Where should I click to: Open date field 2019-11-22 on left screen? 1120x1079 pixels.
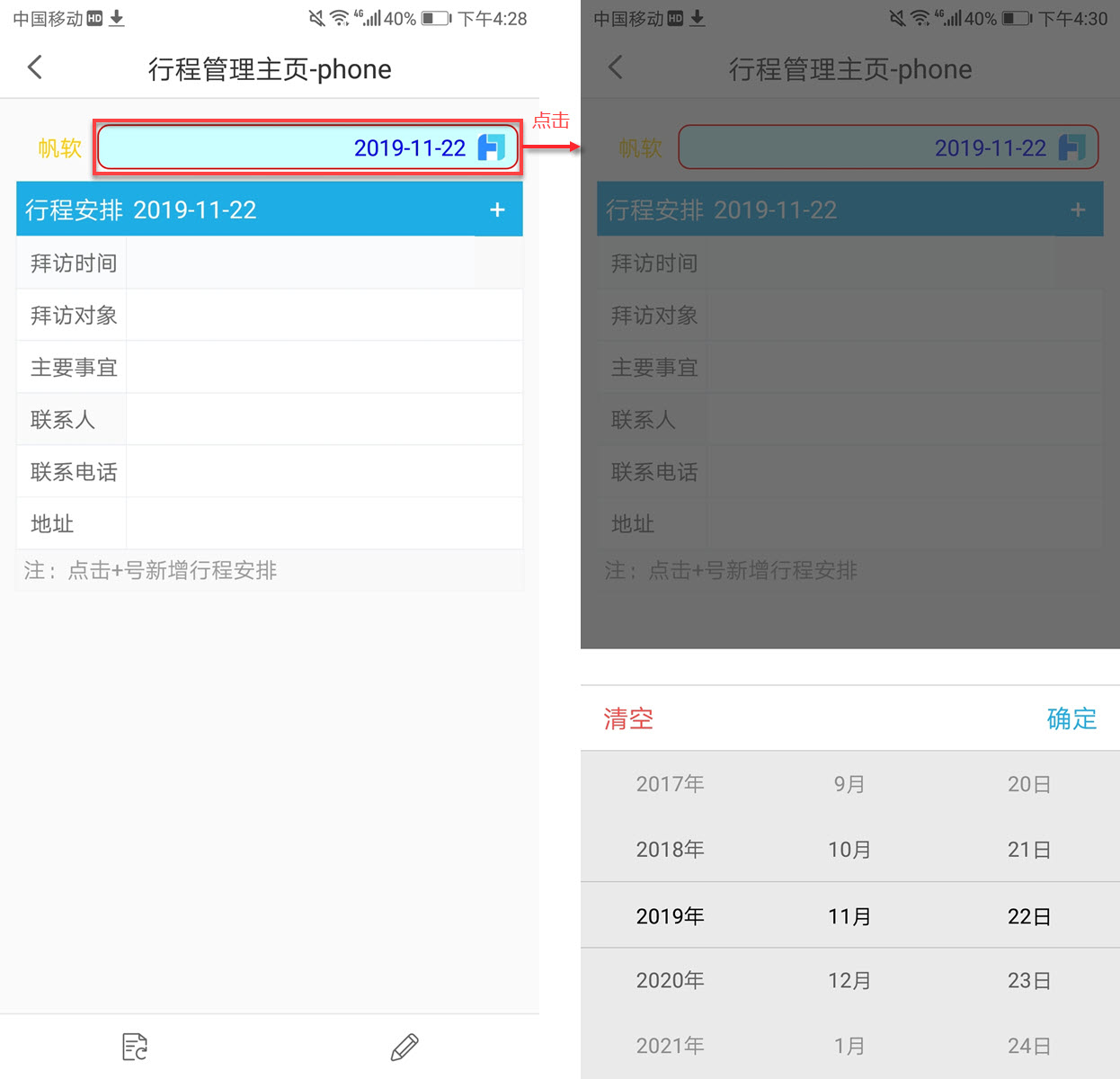(x=308, y=147)
